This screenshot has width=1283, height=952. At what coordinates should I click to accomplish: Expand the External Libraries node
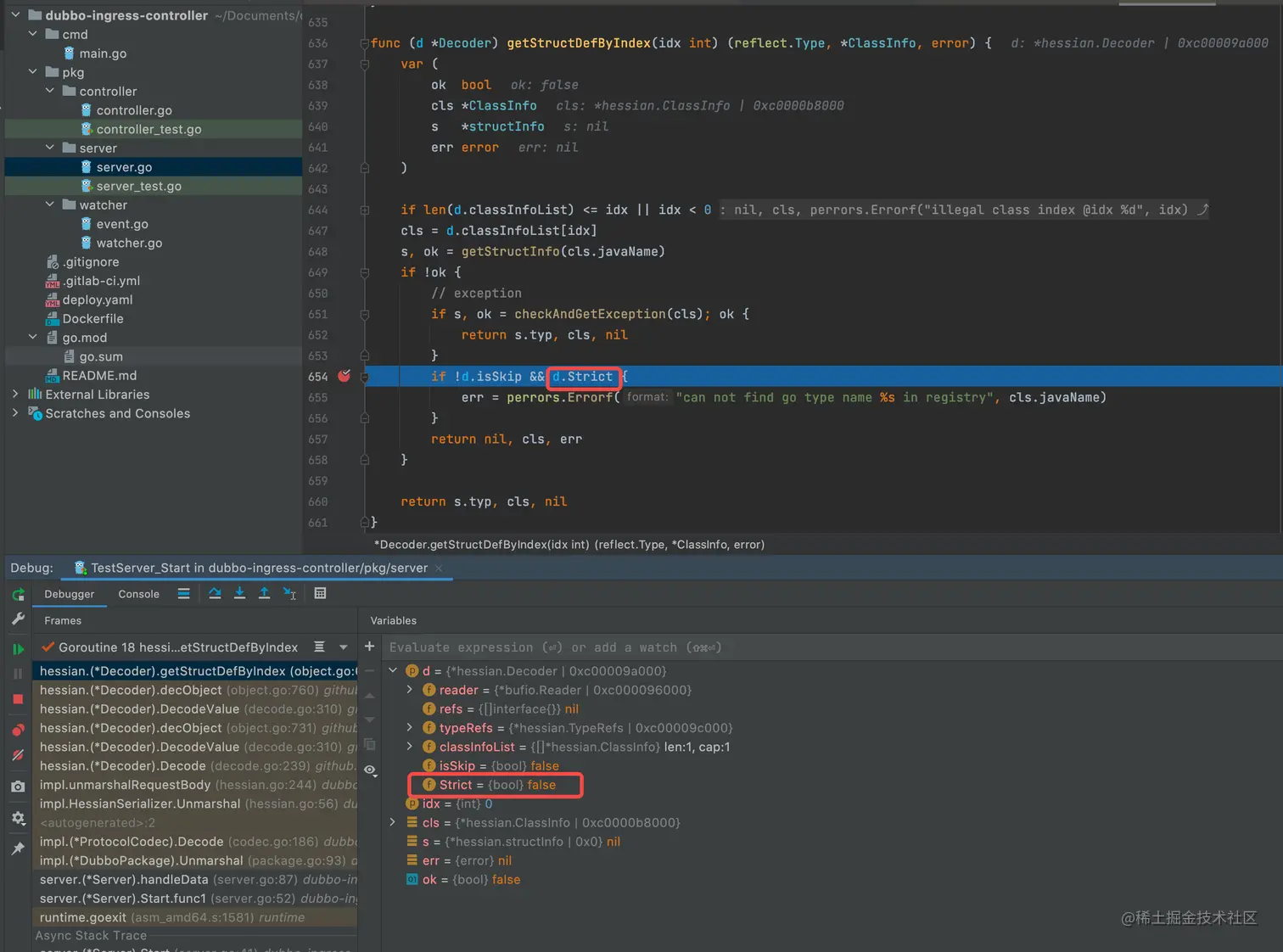click(15, 395)
